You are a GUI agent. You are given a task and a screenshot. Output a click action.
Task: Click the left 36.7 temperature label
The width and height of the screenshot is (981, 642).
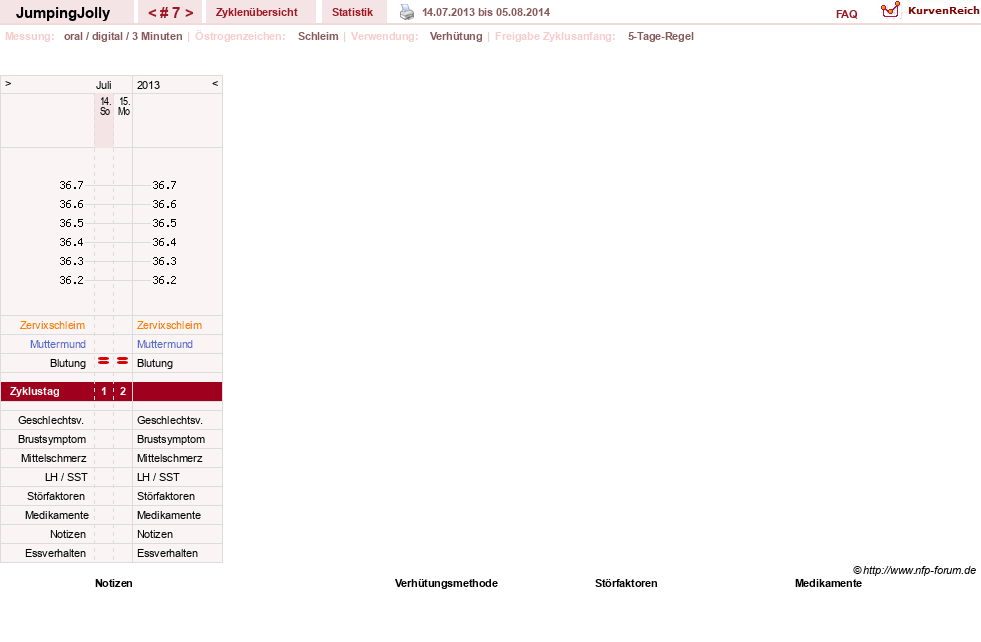pos(71,185)
